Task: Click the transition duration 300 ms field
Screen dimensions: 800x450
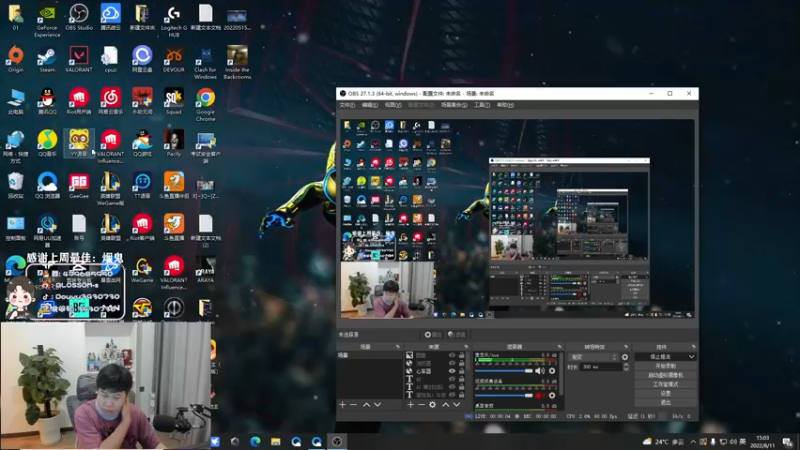Action: tap(601, 367)
